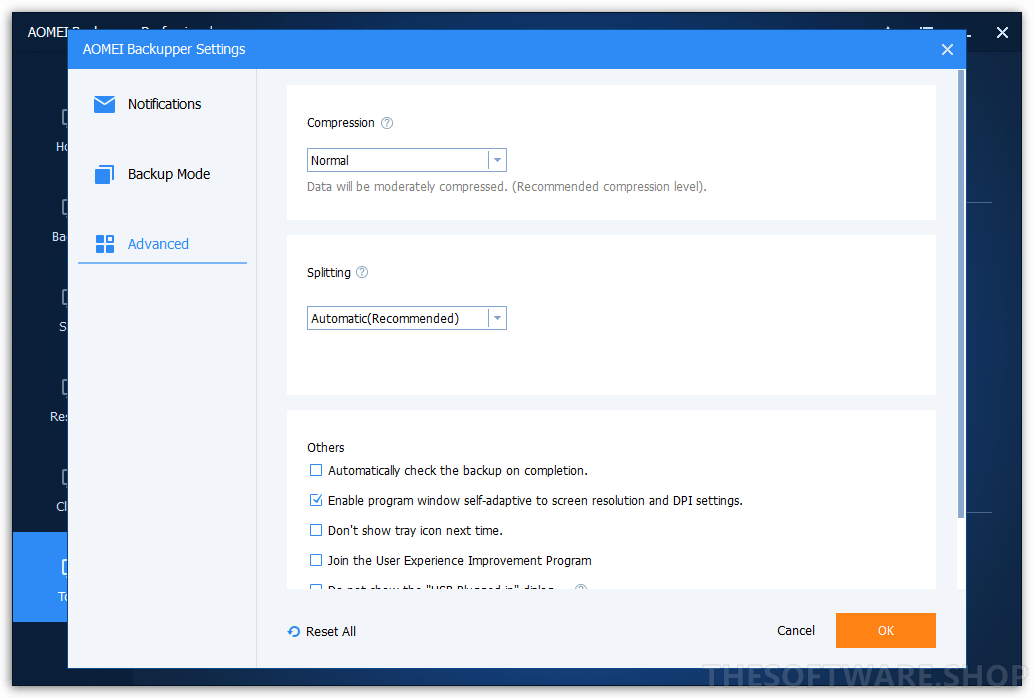Confirm settings with the orange OK button
The height and width of the screenshot is (698, 1034).
click(x=885, y=631)
